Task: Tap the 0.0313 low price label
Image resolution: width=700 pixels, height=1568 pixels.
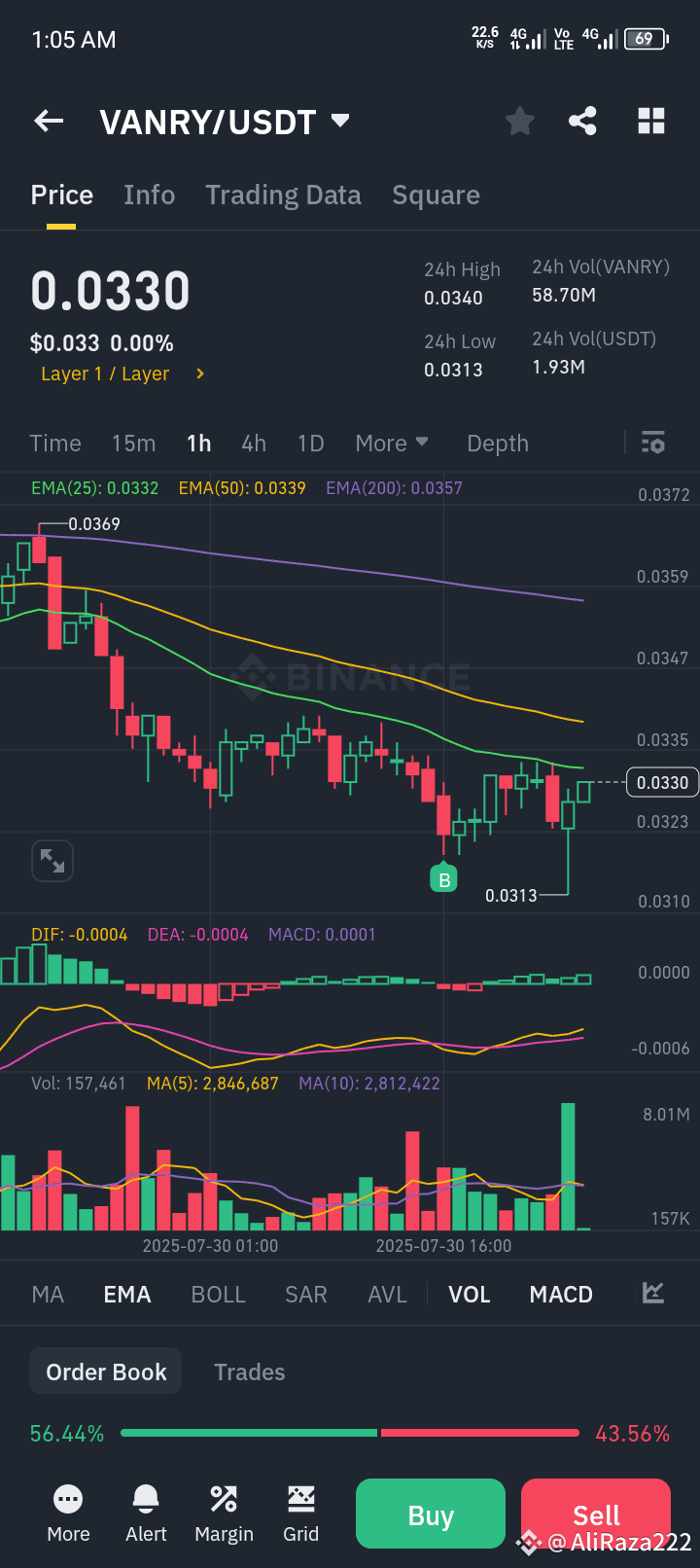Action: [511, 895]
